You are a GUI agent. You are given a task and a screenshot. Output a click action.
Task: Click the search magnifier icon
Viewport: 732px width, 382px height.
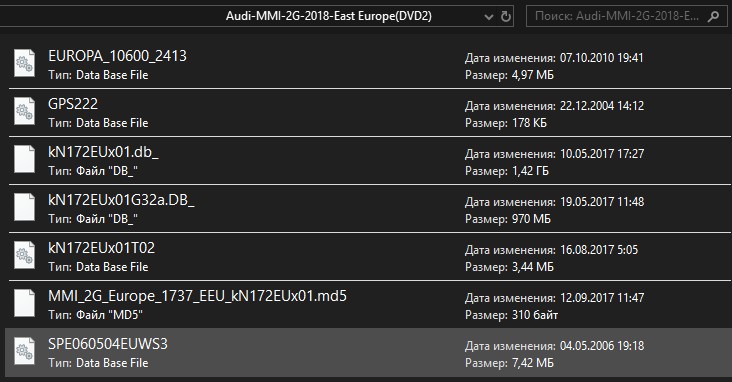tap(713, 17)
